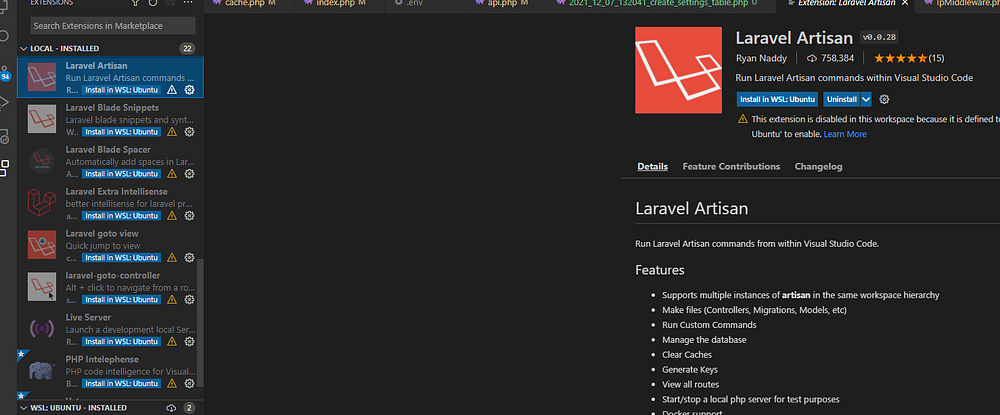Open manage gear for Laravel Blade Snippets
Screen dimensions: 1000x415
(x=189, y=132)
